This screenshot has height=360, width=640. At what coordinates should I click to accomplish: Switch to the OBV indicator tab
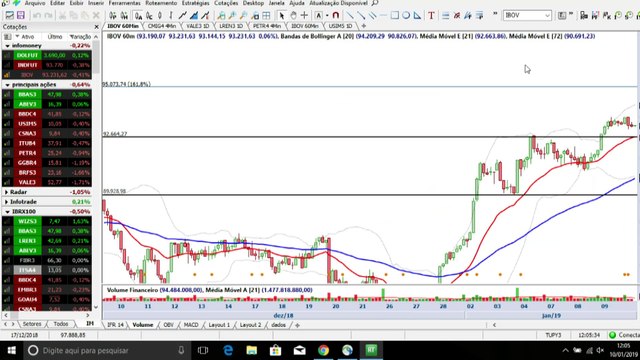coord(168,325)
